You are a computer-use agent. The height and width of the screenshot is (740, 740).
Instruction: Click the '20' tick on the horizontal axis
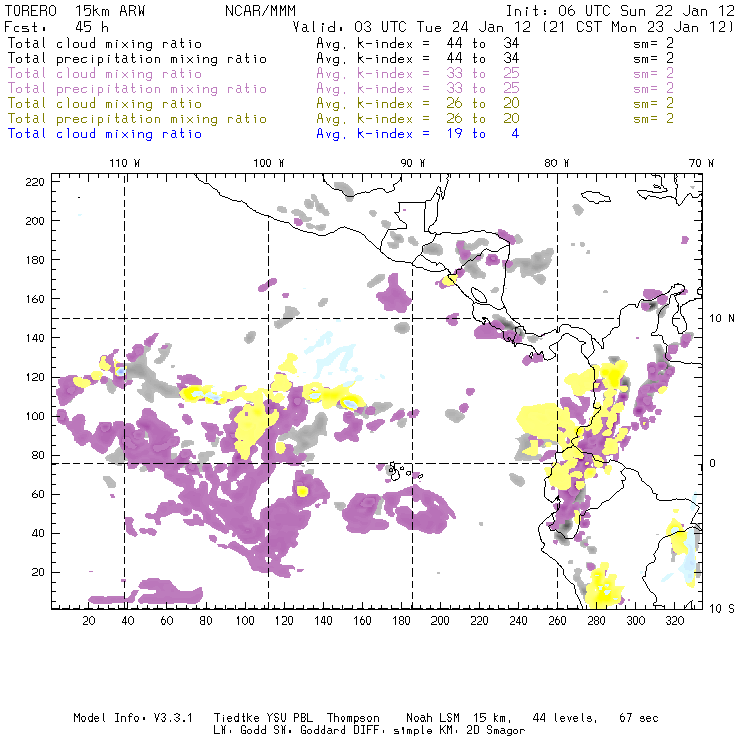tap(89, 621)
